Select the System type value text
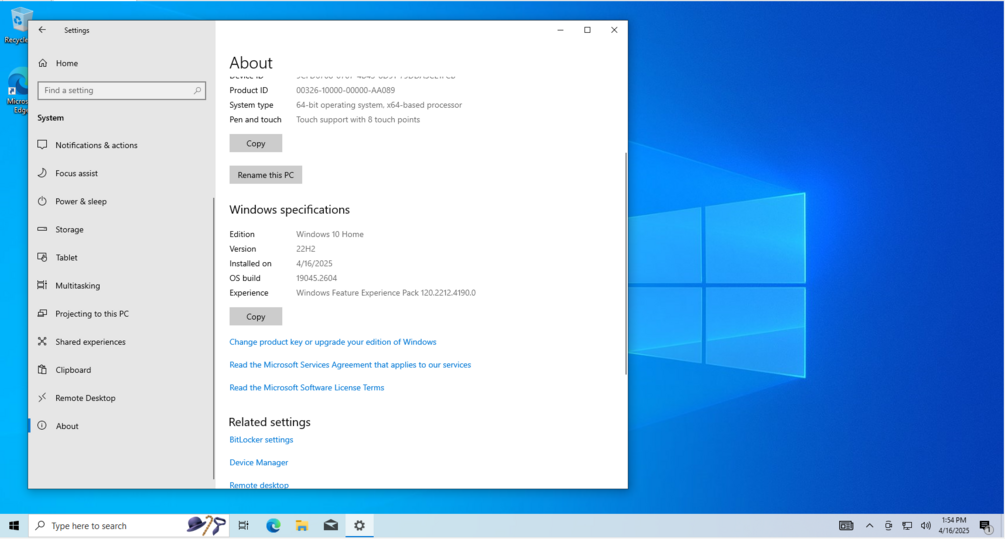The image size is (1005, 539). (x=379, y=105)
